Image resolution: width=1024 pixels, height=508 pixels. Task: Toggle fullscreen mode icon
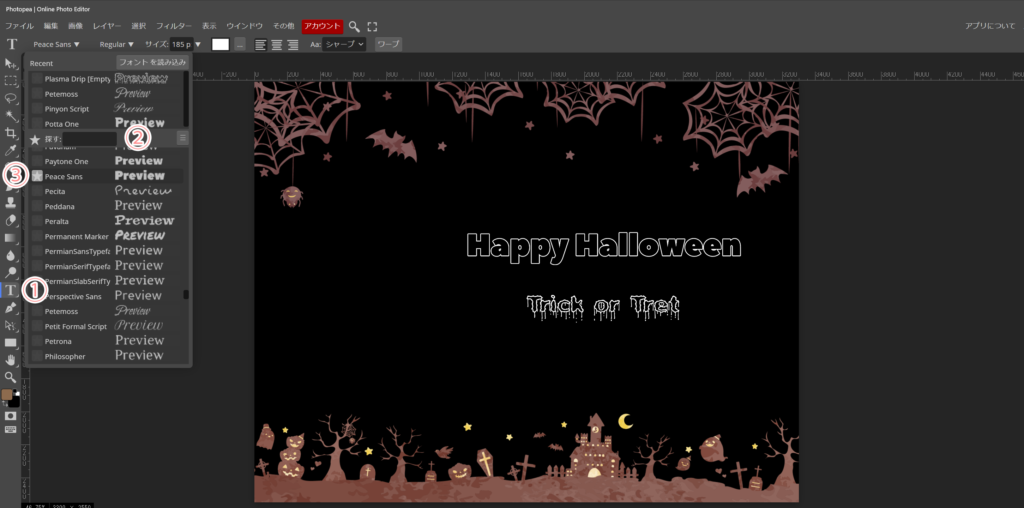[x=373, y=26]
